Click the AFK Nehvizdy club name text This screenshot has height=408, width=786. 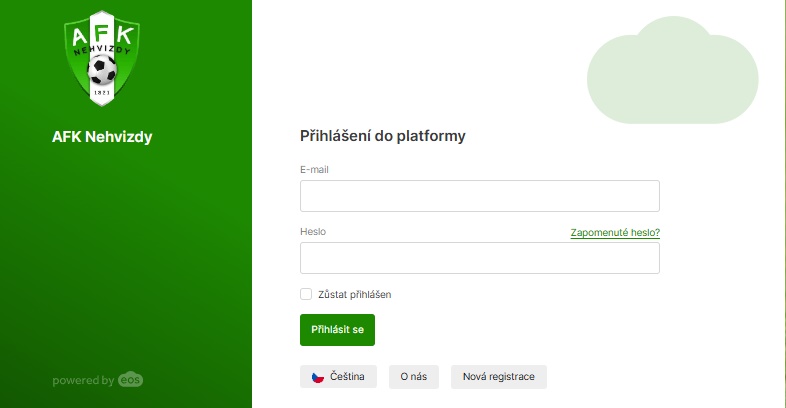coord(102,136)
